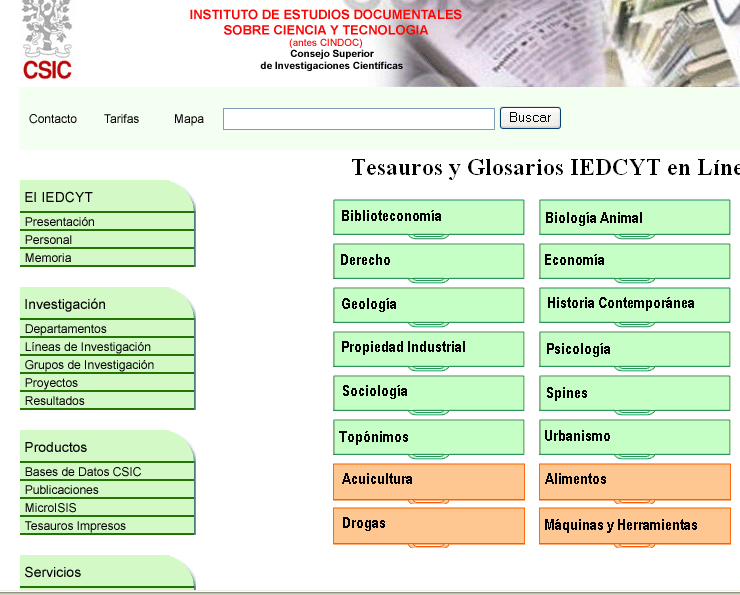Open the Mapa link
Image resolution: width=740 pixels, height=595 pixels.
[x=189, y=119]
